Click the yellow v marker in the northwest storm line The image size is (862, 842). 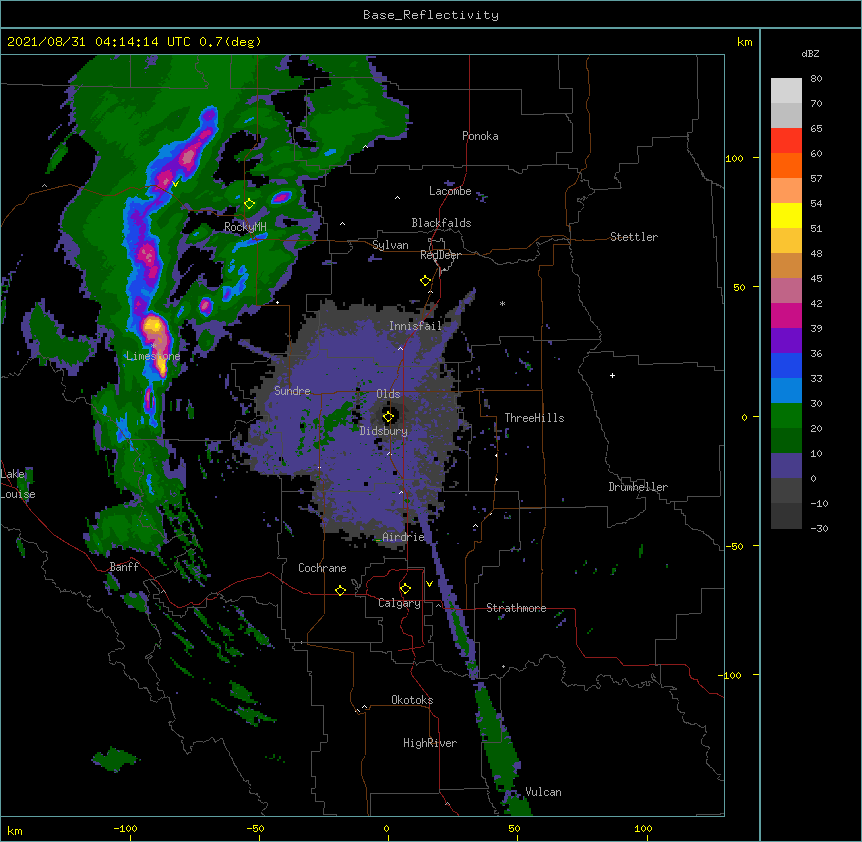(x=175, y=184)
